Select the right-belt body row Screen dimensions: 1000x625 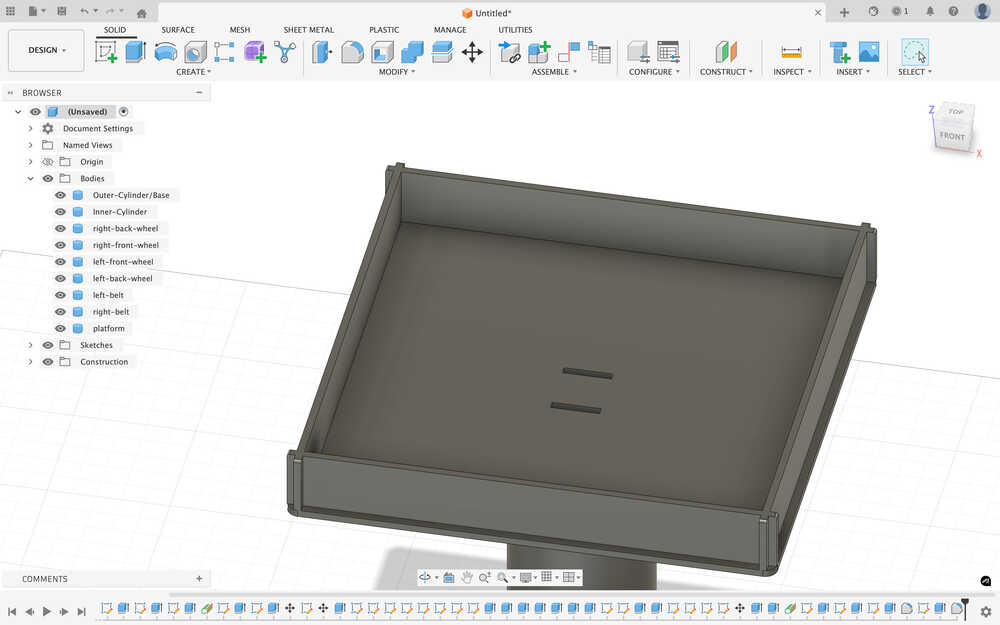coord(111,312)
